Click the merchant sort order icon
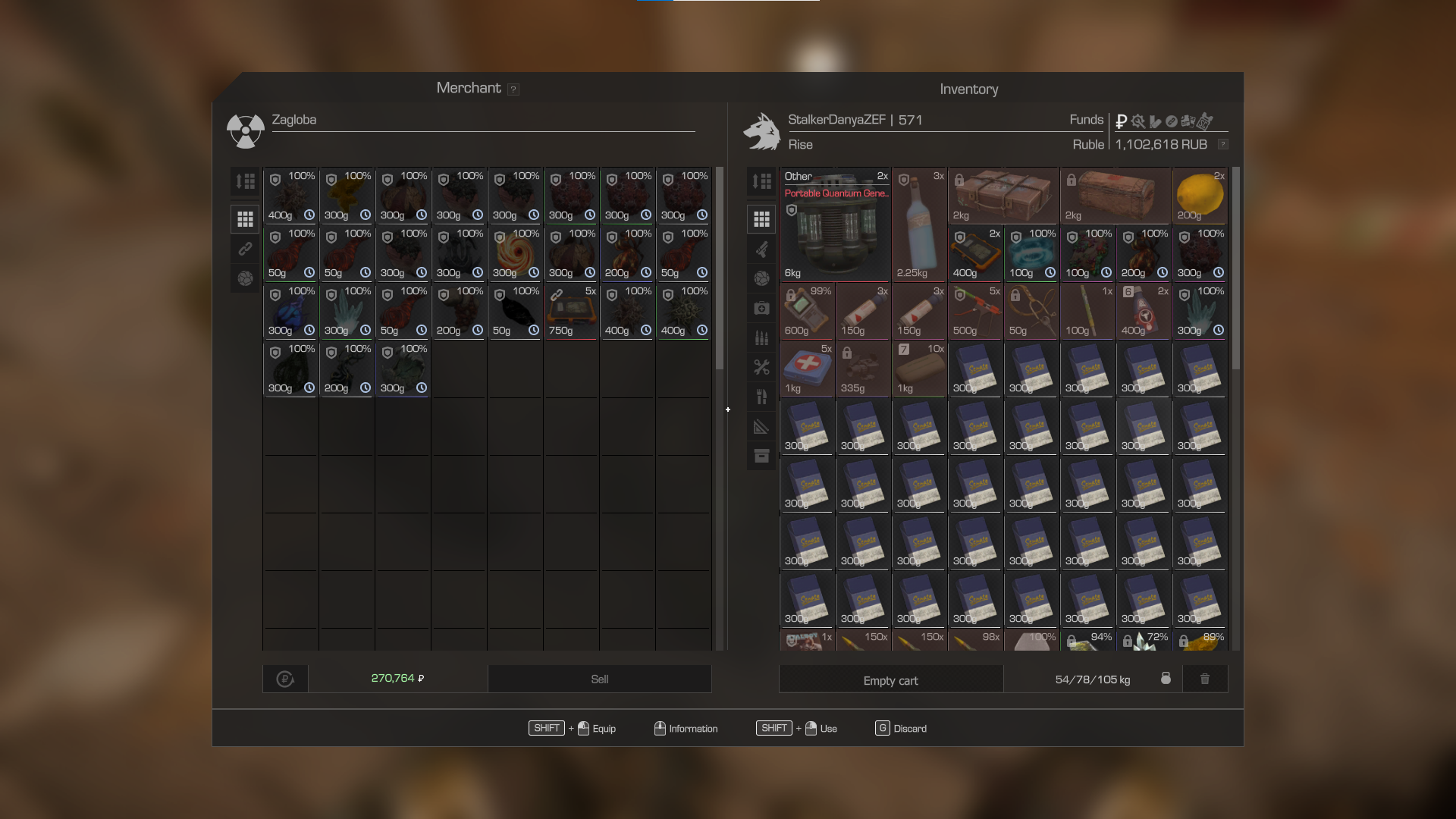The image size is (1456, 819). click(245, 181)
